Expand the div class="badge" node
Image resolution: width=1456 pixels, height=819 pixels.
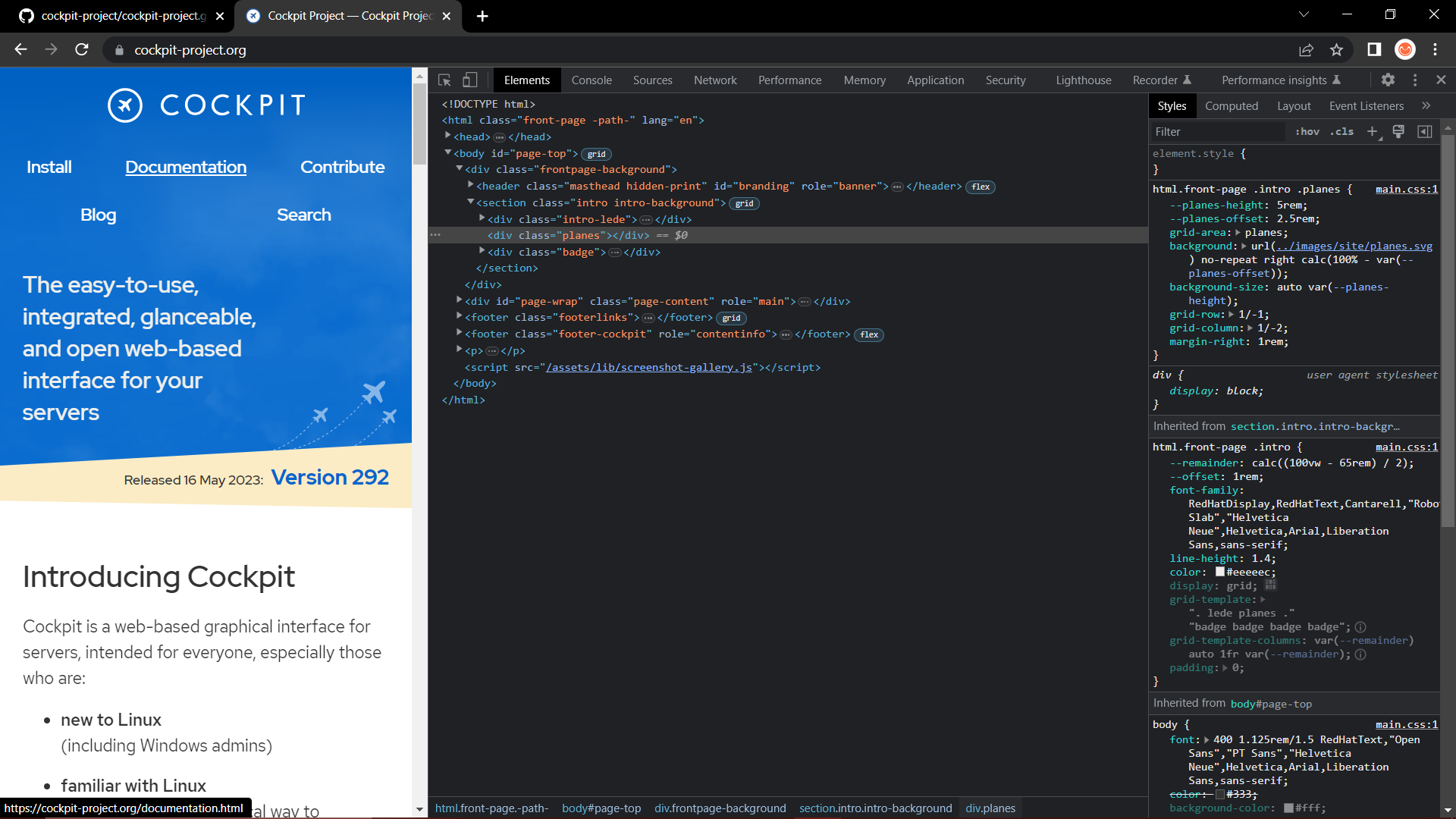(x=482, y=251)
